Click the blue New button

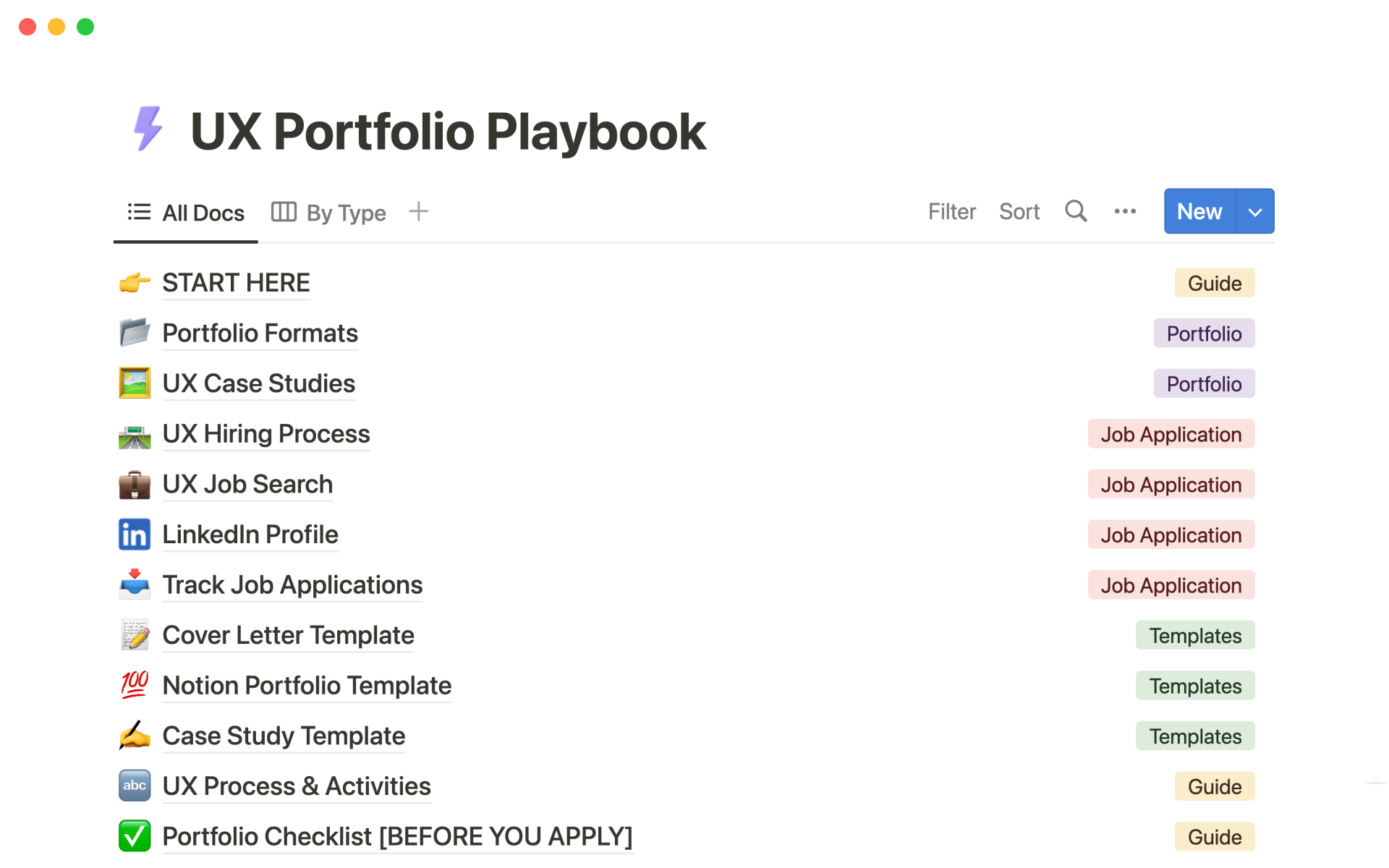[1199, 212]
